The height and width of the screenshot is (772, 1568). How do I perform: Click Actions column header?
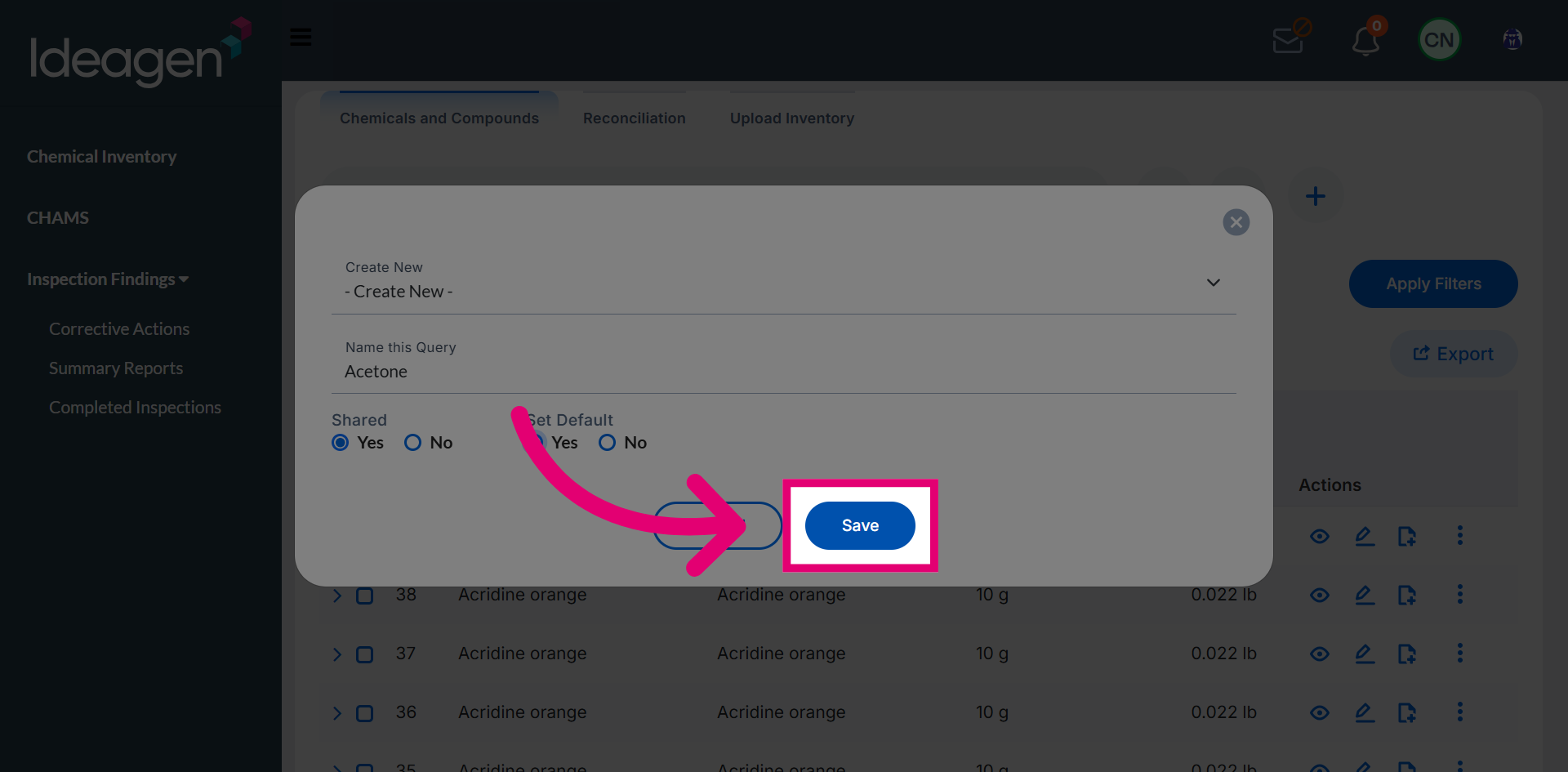1330,485
